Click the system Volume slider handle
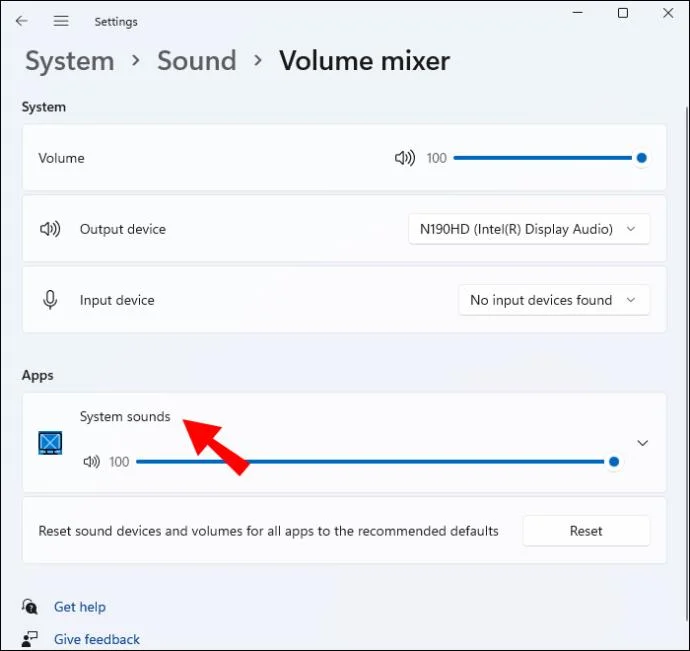 642,158
